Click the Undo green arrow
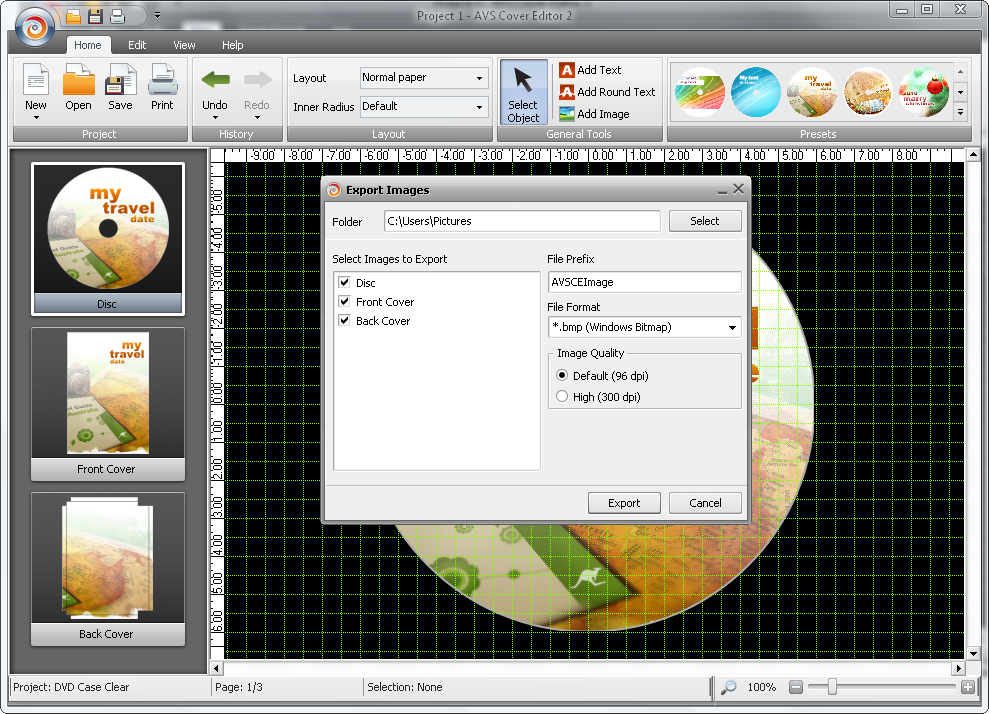The height and width of the screenshot is (714, 989). point(215,81)
